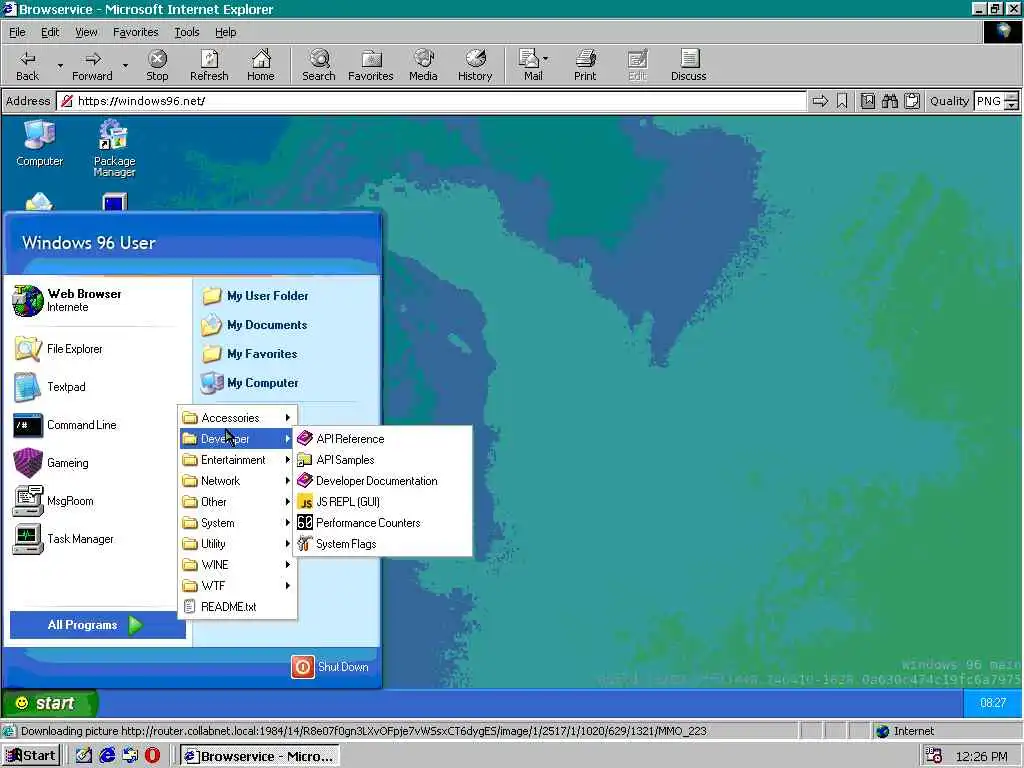This screenshot has width=1024, height=768.
Task: Open File Explorer from start menu
Action: click(x=59, y=349)
